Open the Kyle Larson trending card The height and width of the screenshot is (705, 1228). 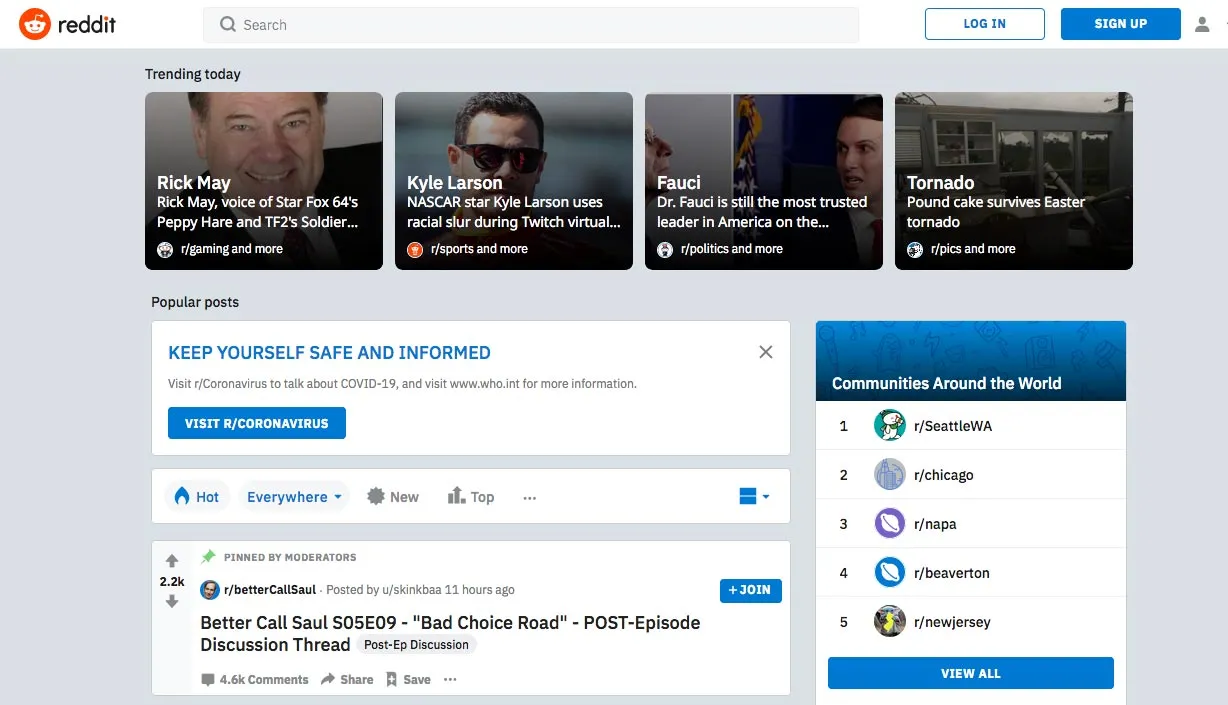[513, 181]
